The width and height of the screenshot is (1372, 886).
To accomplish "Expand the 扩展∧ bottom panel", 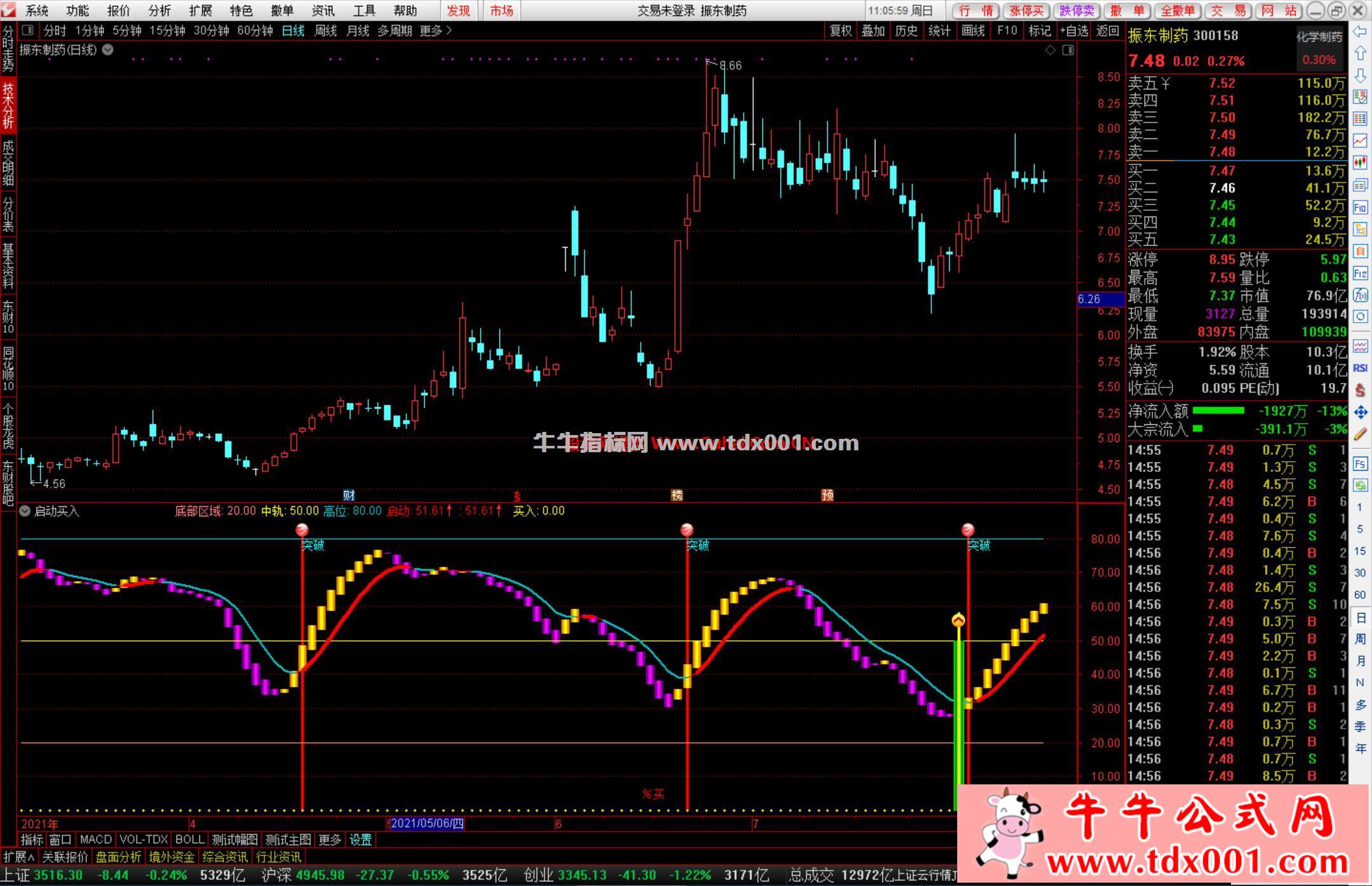I will click(x=20, y=857).
